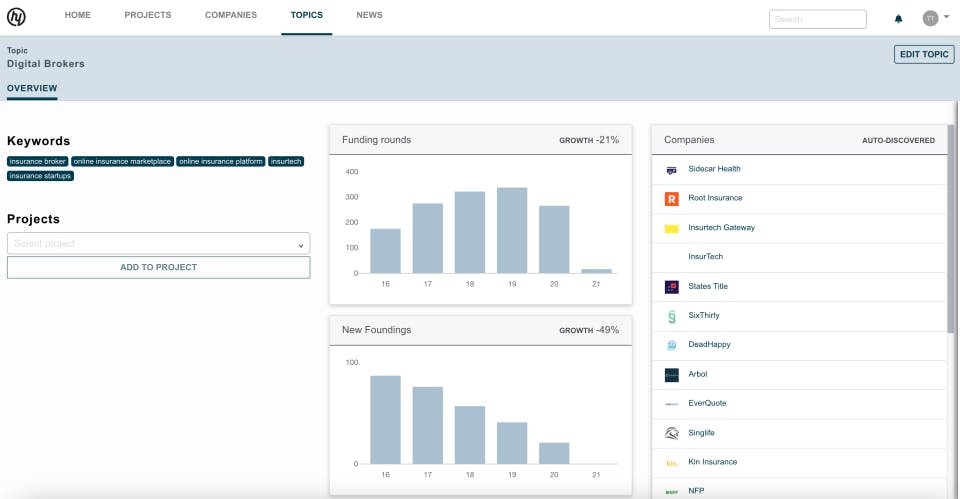
Task: Click the companies list scrollbar
Action: [951, 229]
